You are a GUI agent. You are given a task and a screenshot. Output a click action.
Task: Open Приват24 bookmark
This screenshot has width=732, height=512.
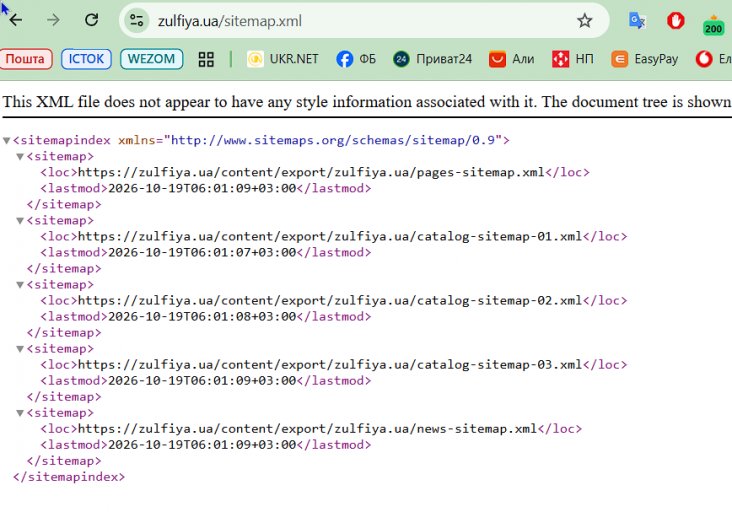[432, 59]
